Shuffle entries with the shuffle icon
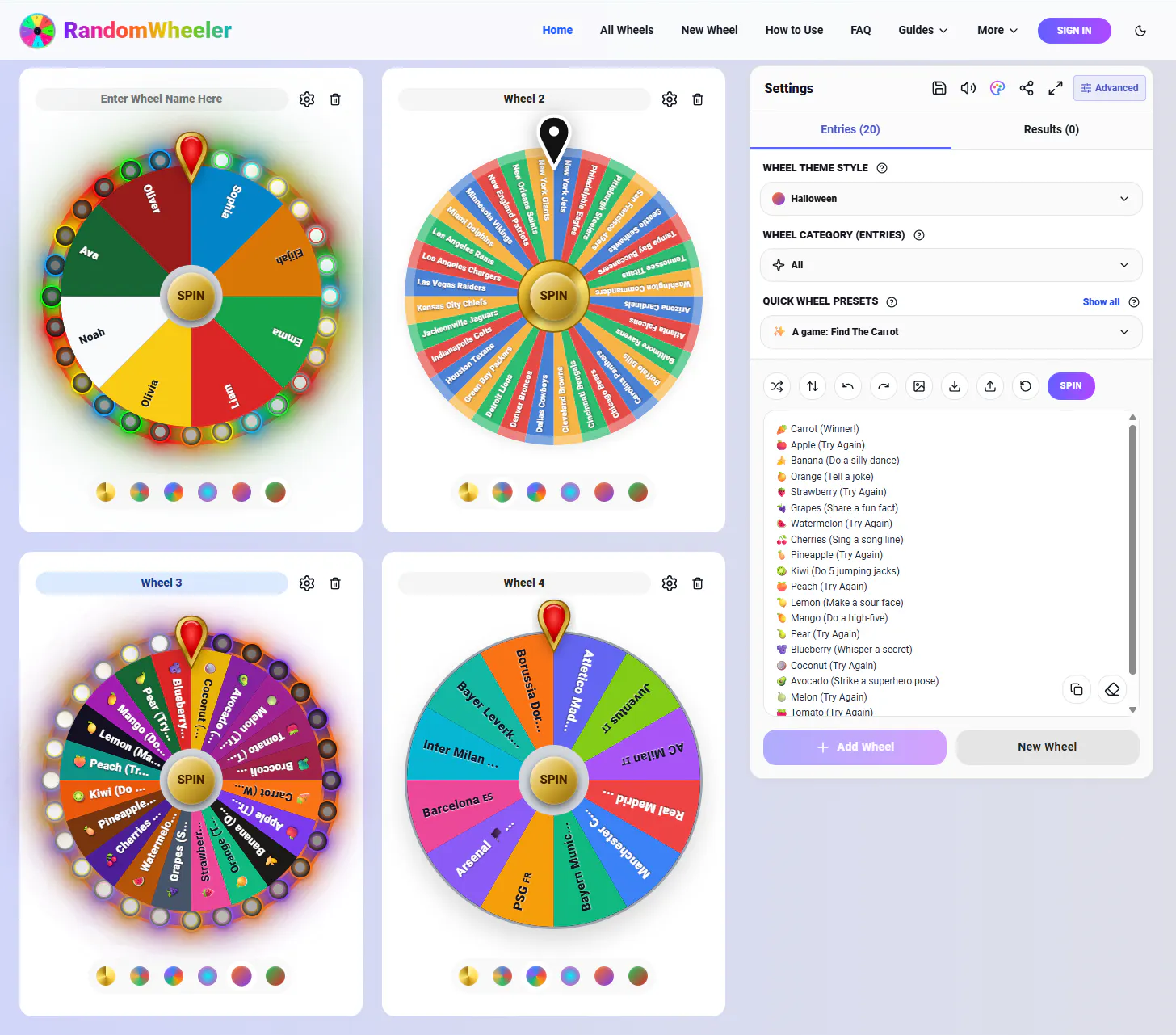Viewport: 1176px width, 1035px height. (x=777, y=386)
